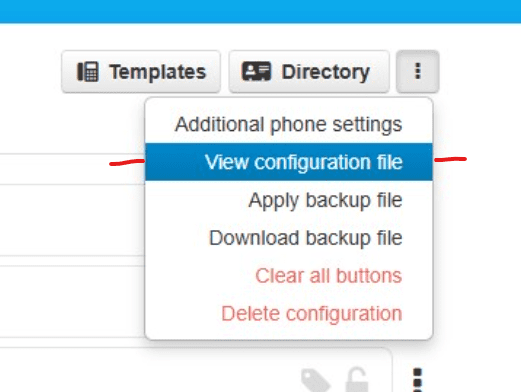Open the Directory button by its label
521x392 pixels.
coord(326,72)
